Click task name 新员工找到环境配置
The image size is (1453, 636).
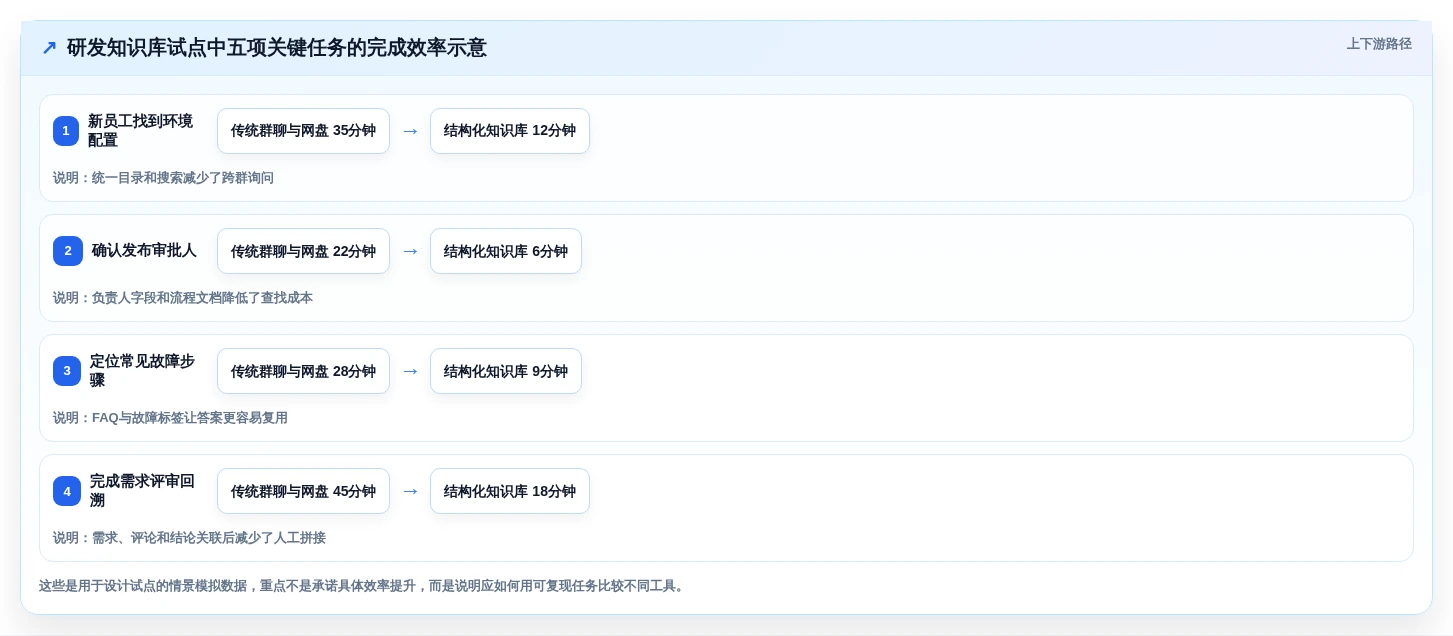[140, 131]
